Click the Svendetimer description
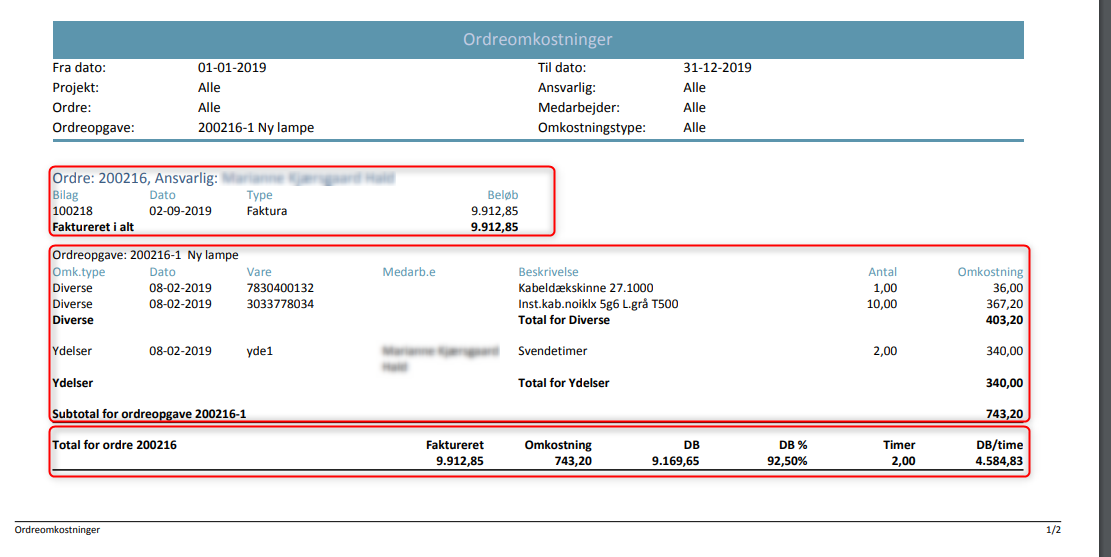The width and height of the screenshot is (1111, 557). (x=553, y=351)
